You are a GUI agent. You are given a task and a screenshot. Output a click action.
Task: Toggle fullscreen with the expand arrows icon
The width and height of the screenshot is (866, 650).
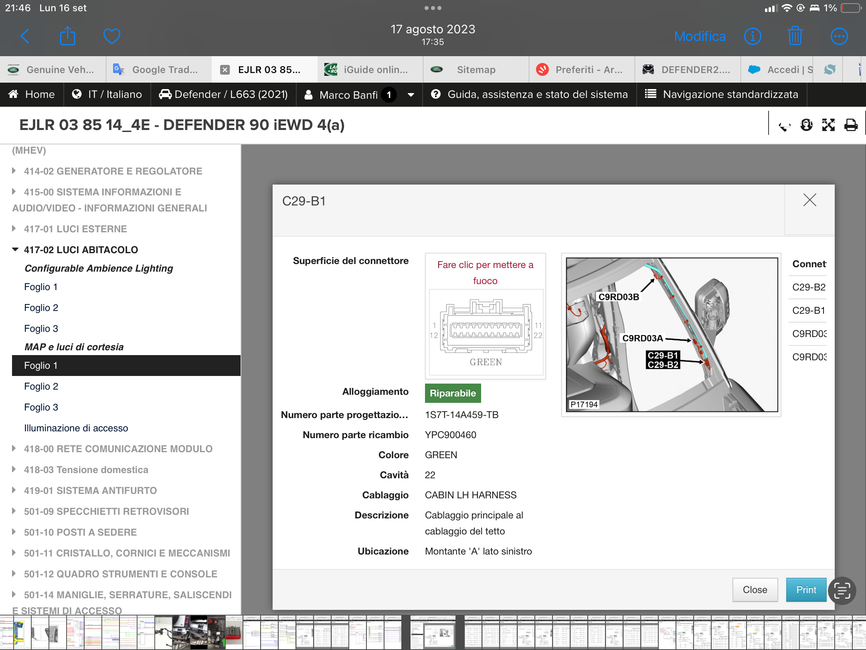(828, 125)
